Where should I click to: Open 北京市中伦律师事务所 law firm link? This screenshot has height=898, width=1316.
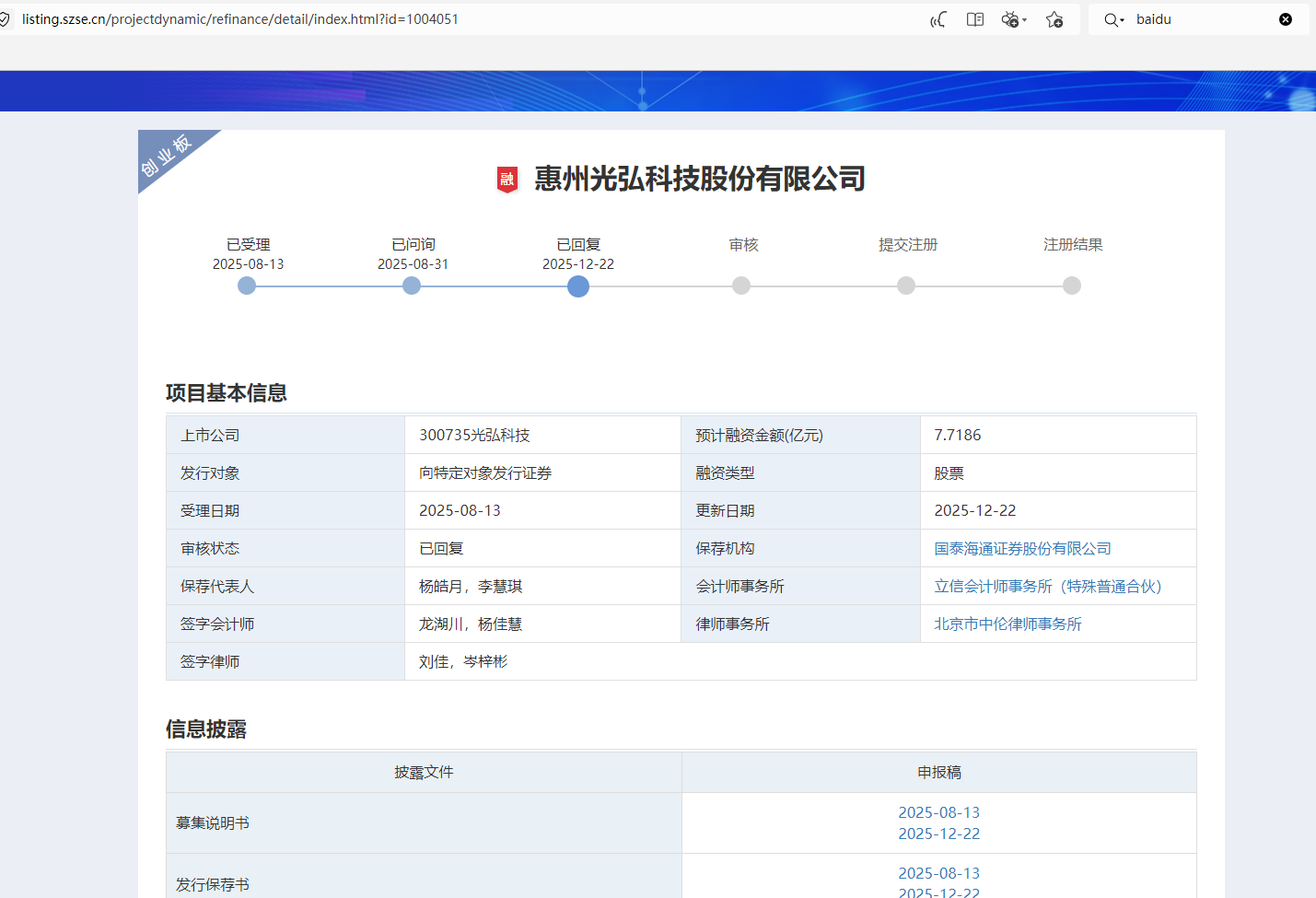pos(1007,624)
